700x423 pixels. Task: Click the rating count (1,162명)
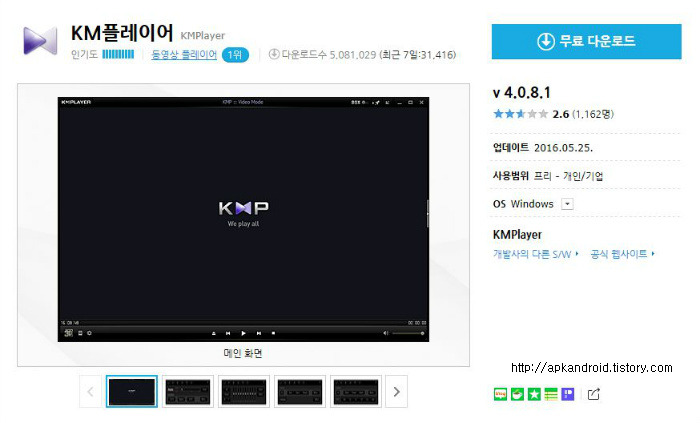click(x=592, y=114)
